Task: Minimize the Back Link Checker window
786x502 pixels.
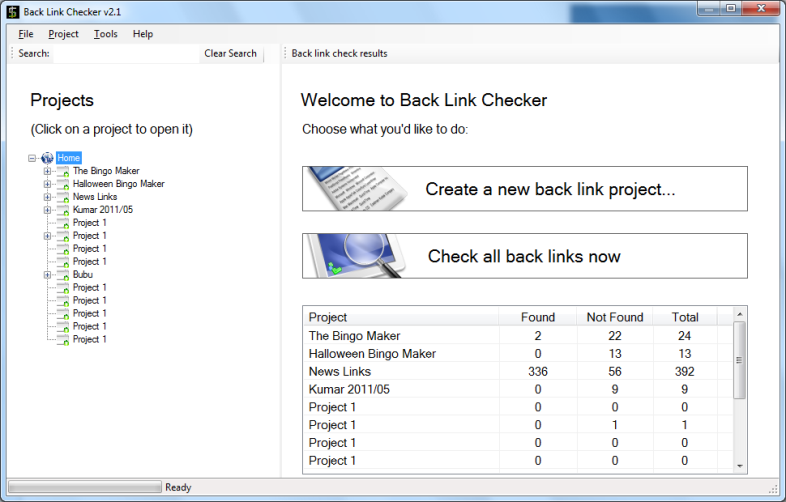Action: pyautogui.click(x=709, y=9)
